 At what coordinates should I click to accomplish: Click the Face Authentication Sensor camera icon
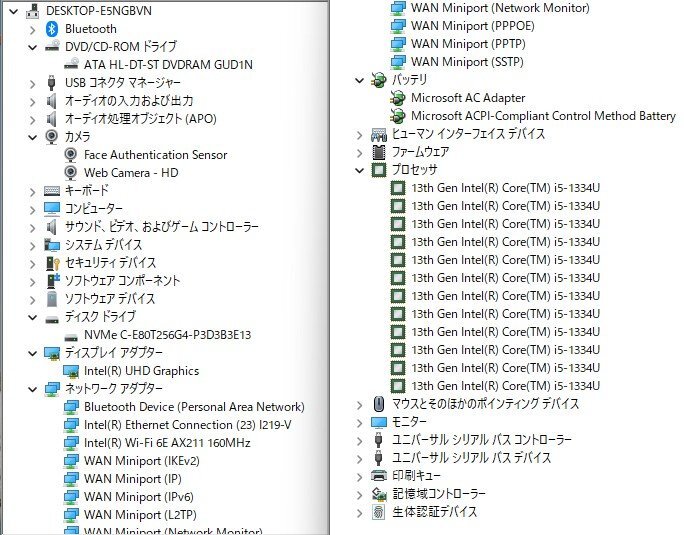71,154
